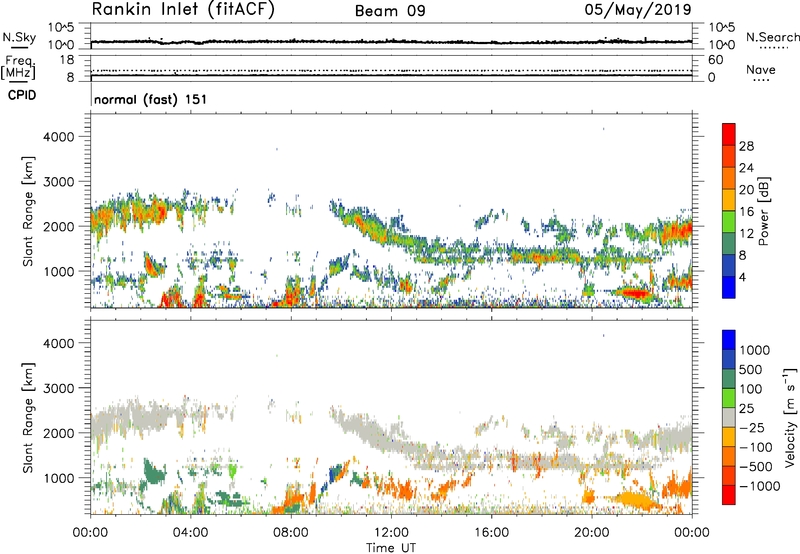
Task: Select the 'Time UT' axis title
Action: (x=391, y=548)
